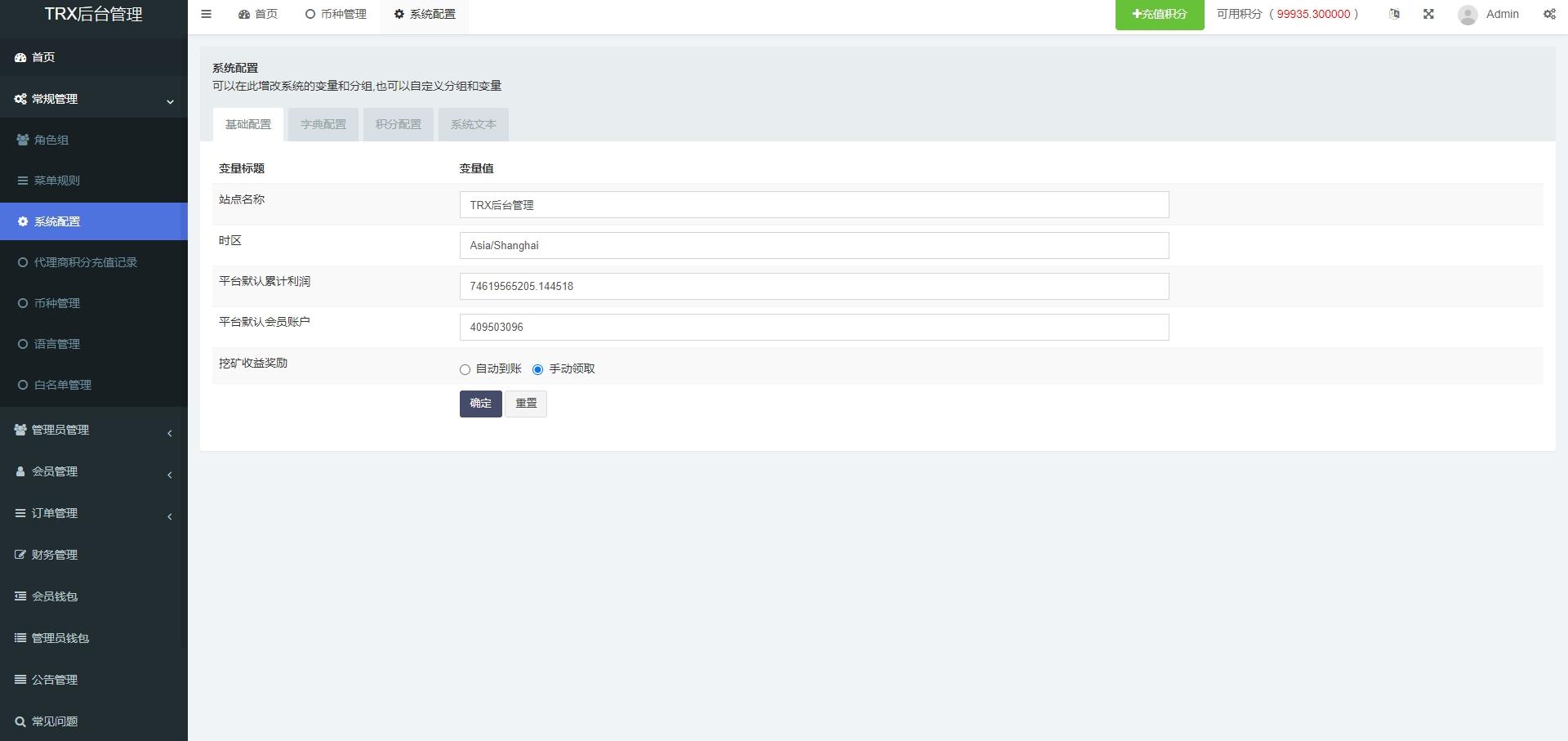The width and height of the screenshot is (1568, 741).
Task: Open 首页 dashboard icon in sidebar
Action: tap(20, 57)
